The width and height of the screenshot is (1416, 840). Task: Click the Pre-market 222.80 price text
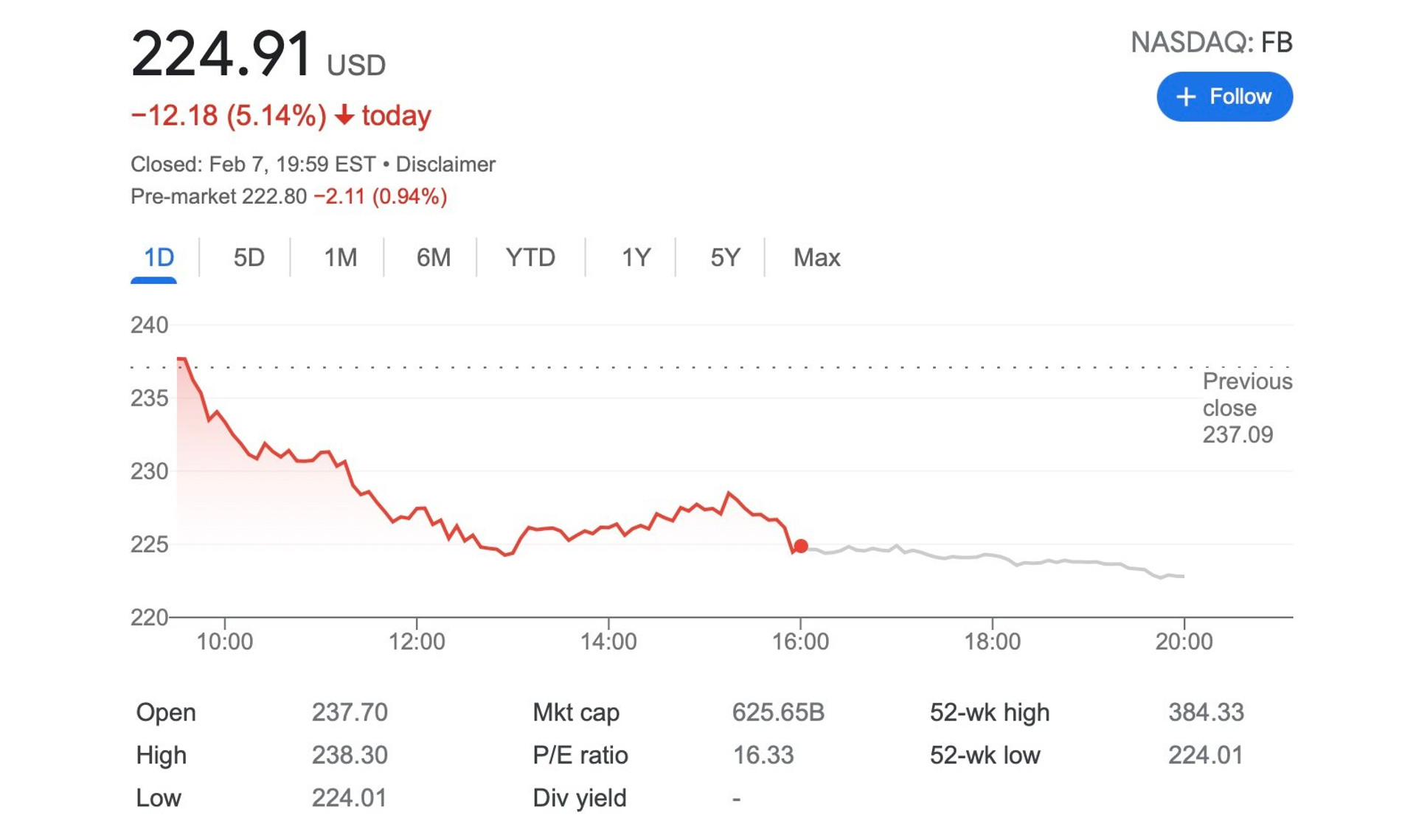(x=218, y=196)
